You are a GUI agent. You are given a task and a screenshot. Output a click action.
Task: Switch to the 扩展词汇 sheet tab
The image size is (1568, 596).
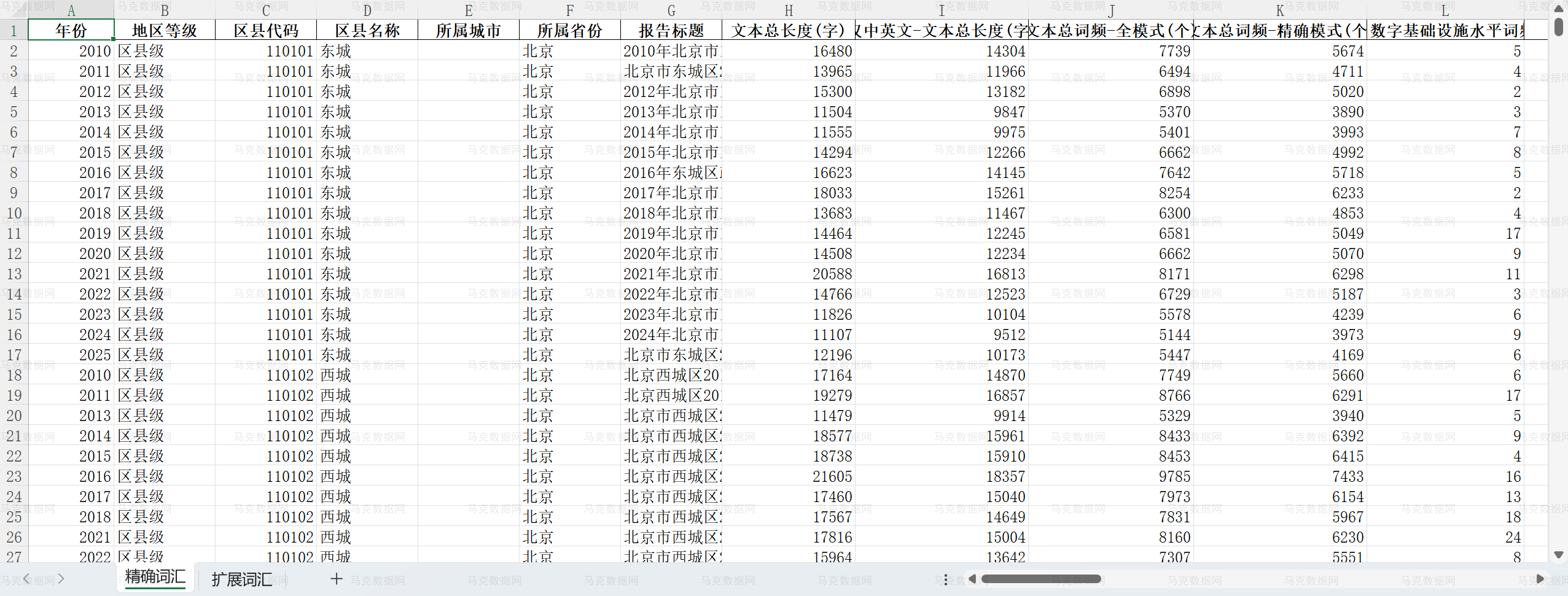(242, 578)
